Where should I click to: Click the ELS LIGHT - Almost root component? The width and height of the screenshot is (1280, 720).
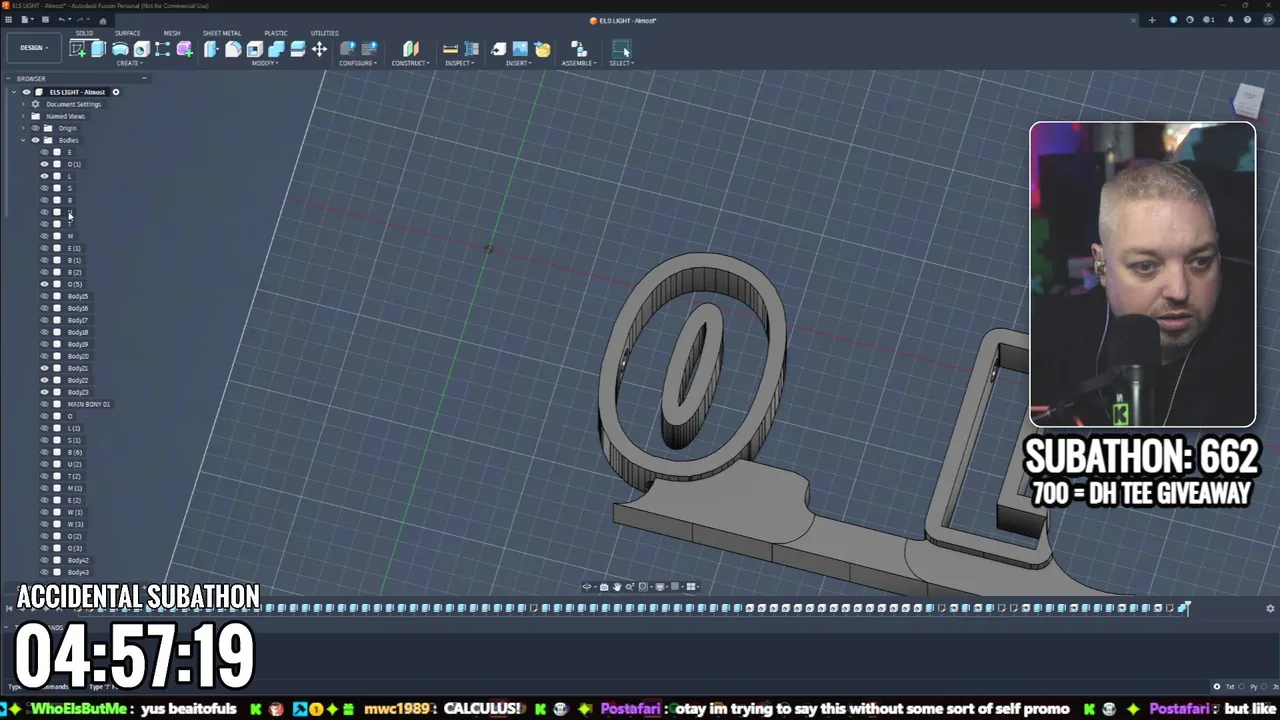coord(77,92)
